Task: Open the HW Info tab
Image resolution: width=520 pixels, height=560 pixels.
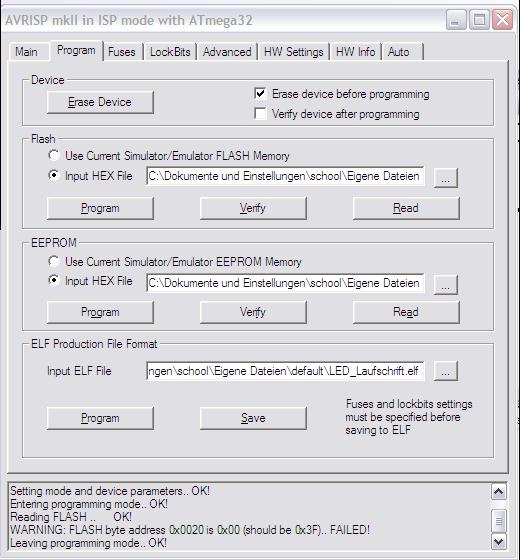Action: [355, 52]
